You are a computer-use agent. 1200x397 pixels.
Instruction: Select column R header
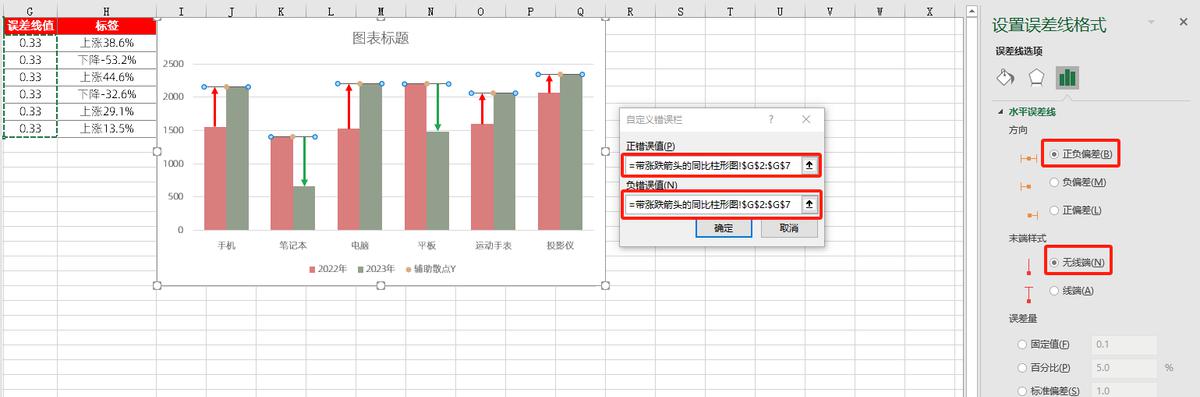[x=631, y=11]
